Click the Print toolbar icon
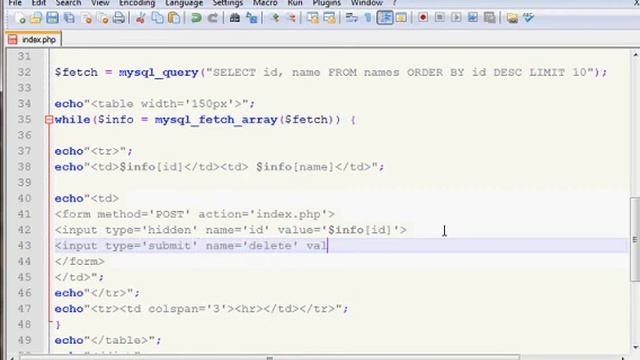 [119, 18]
